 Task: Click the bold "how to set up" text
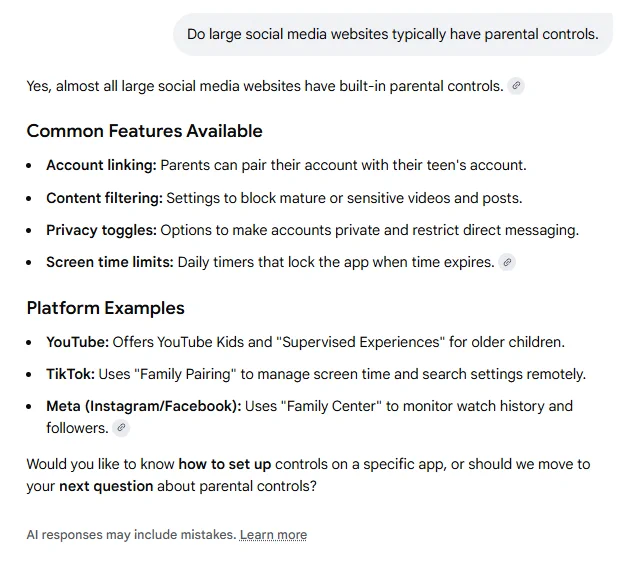(225, 465)
